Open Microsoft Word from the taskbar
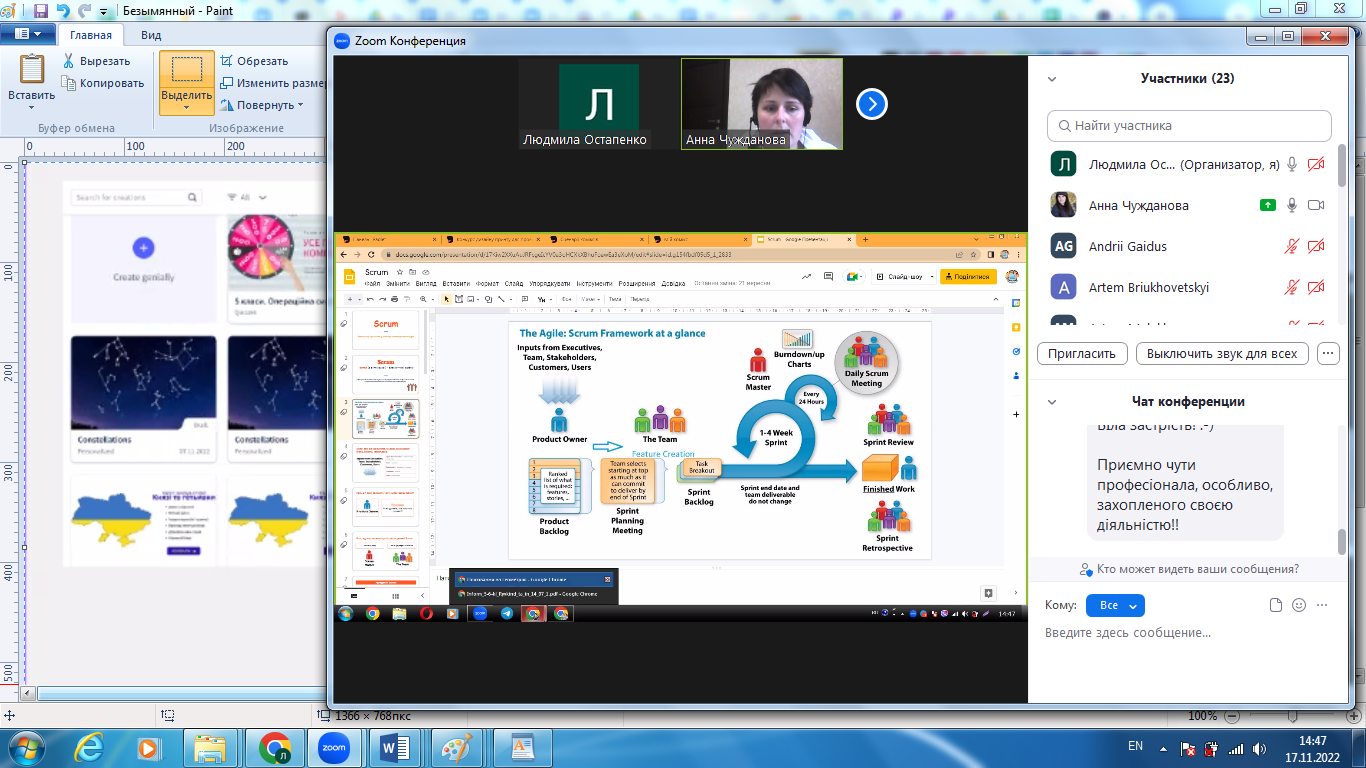The image size is (1366, 768). [x=394, y=747]
